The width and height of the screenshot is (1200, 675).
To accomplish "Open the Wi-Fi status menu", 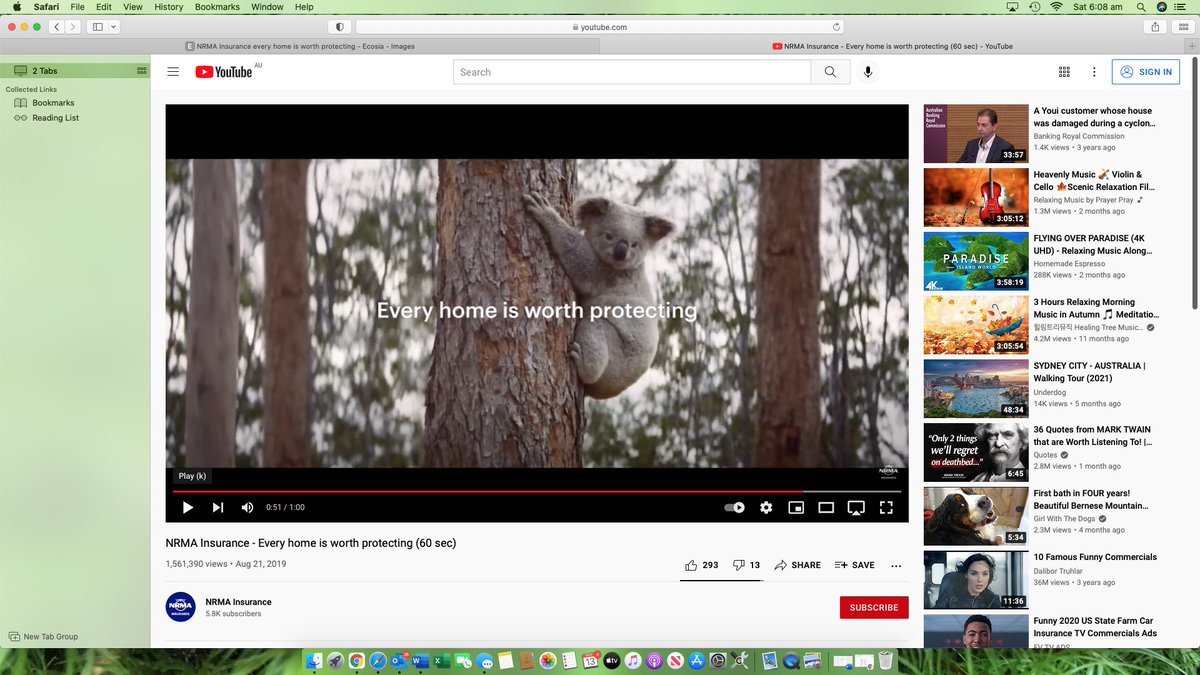I will click(x=1056, y=7).
